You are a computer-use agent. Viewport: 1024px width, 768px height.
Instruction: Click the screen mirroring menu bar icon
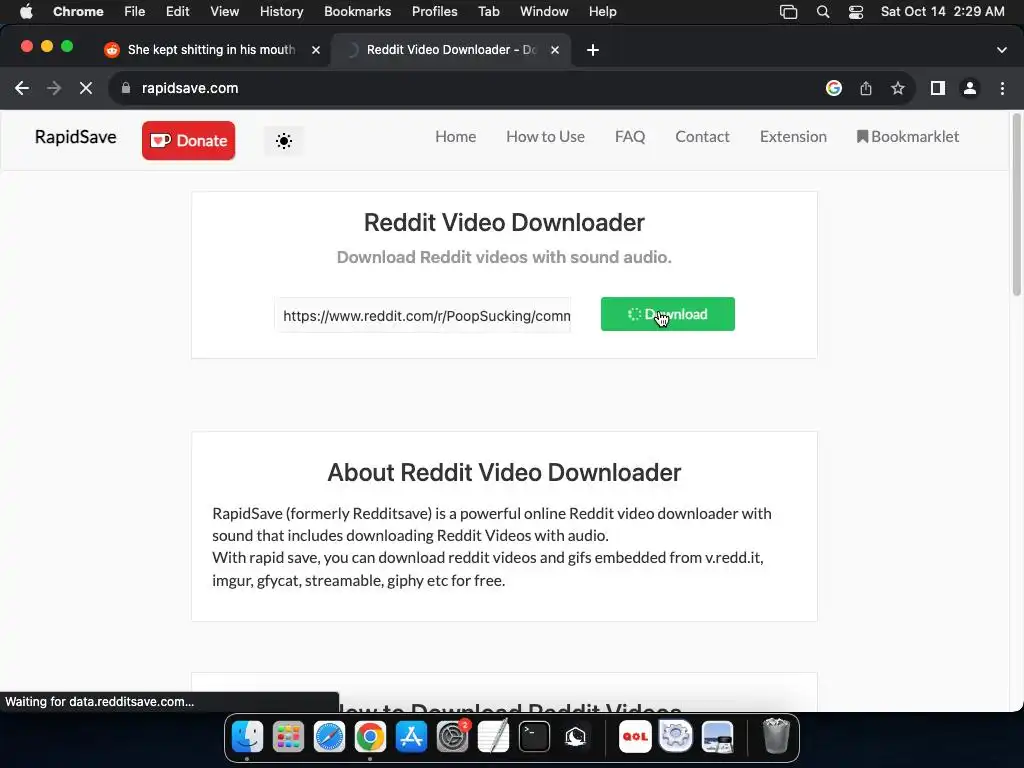pyautogui.click(x=788, y=12)
